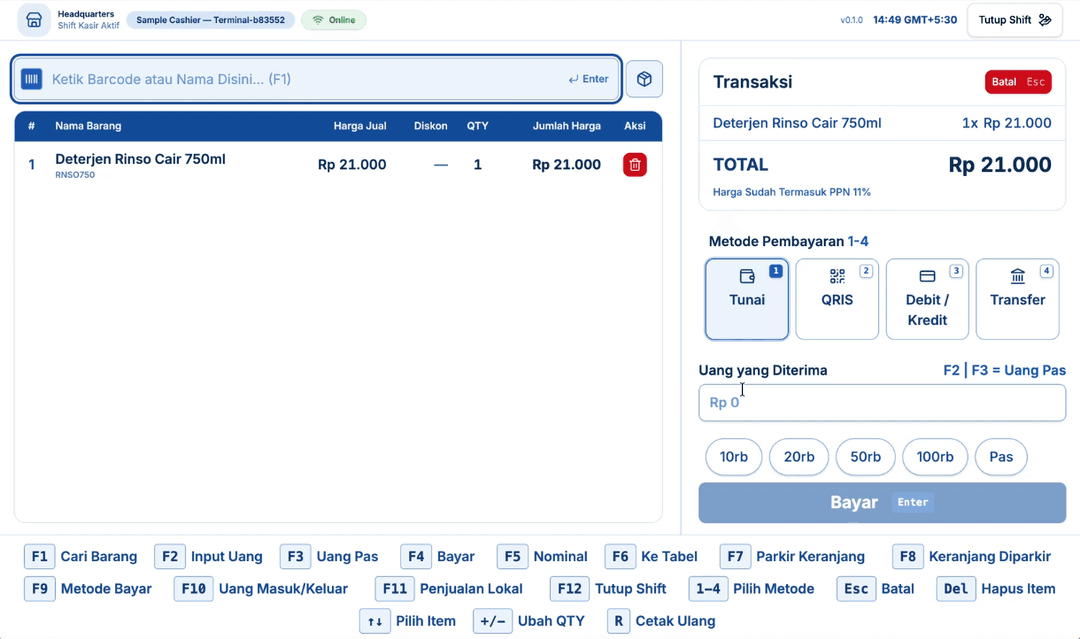This screenshot has width=1080, height=639.
Task: Choose the 50rb quick amount chip
Action: (x=865, y=457)
